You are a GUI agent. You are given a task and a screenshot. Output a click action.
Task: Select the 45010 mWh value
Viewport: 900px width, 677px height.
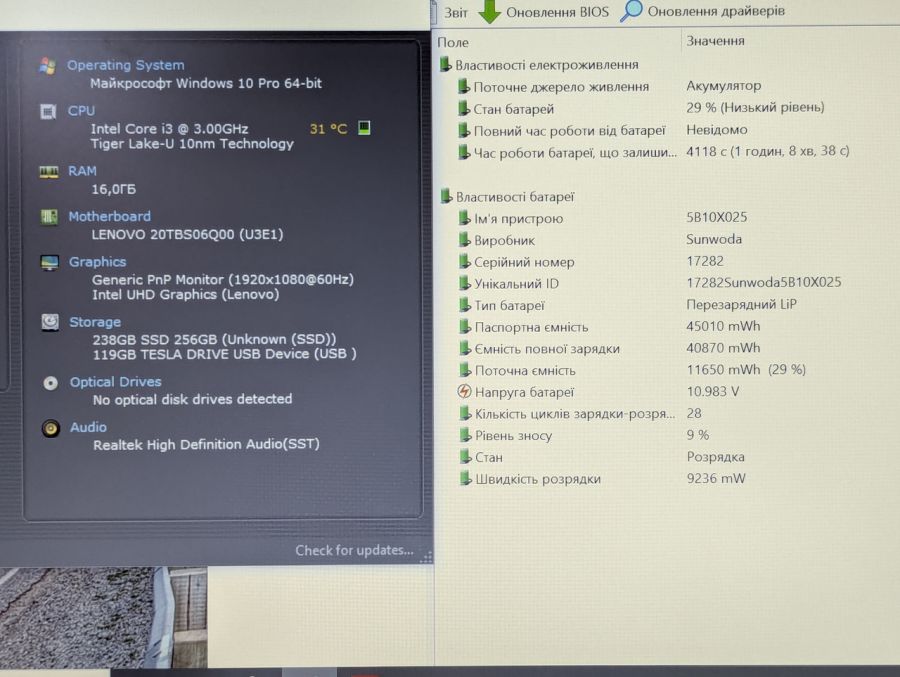(723, 326)
